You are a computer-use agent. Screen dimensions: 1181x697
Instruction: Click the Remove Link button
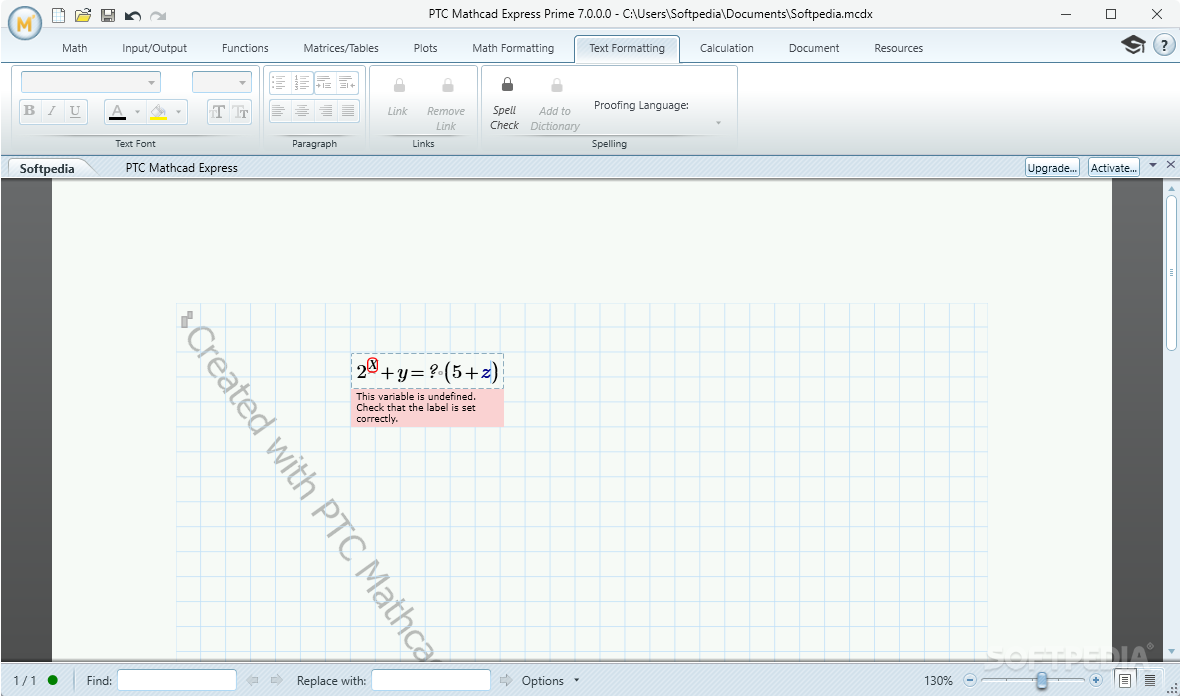(x=446, y=104)
